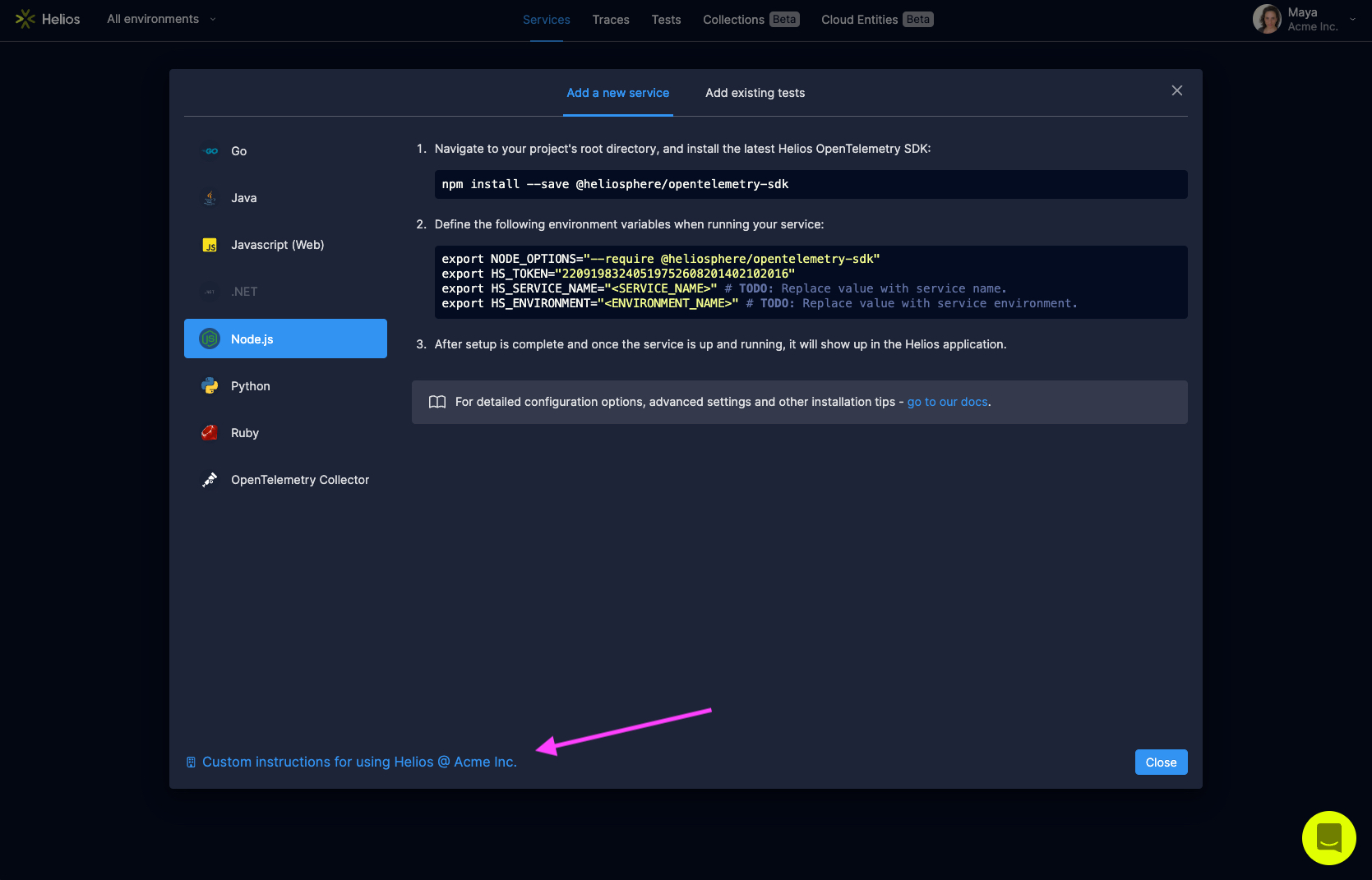The image size is (1372, 880).
Task: Click step 2 environment variables instruction
Action: [629, 224]
